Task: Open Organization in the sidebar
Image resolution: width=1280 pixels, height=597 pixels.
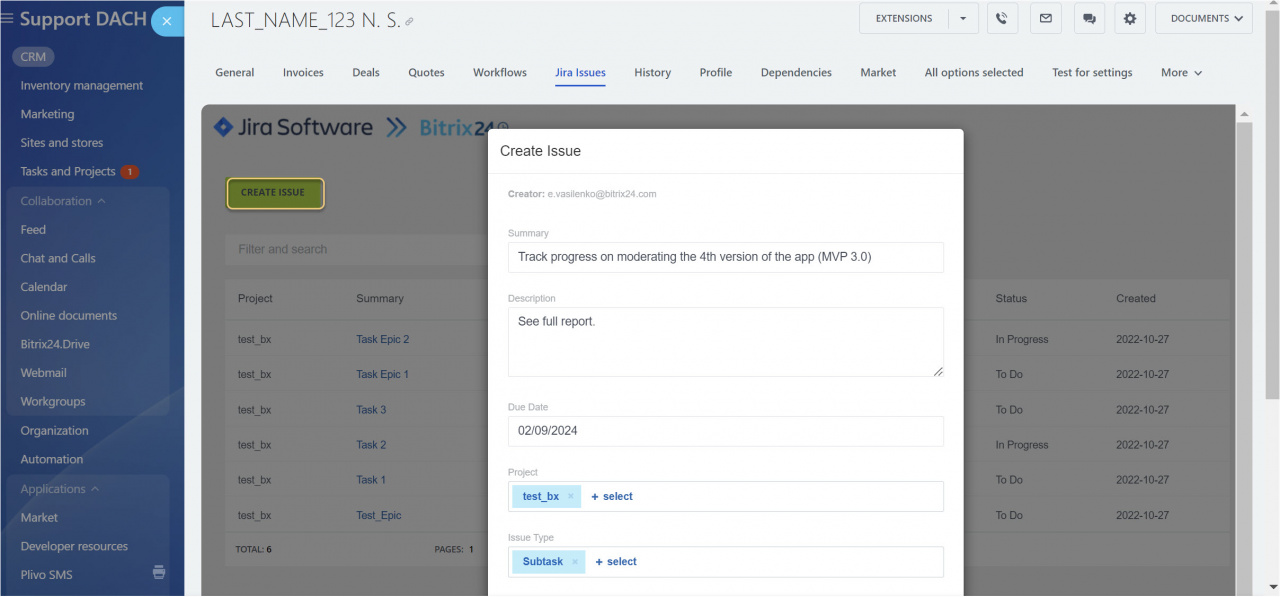Action: coord(55,431)
